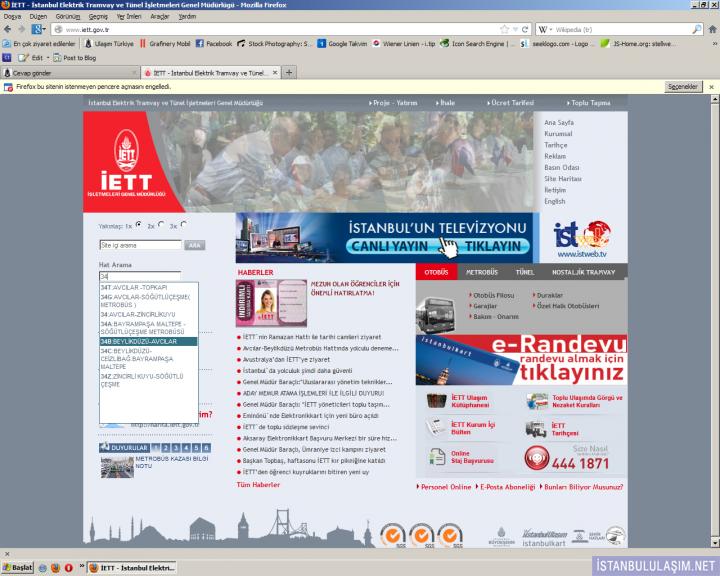
Task: Dismiss the popup-blocked notification bar
Action: click(711, 87)
